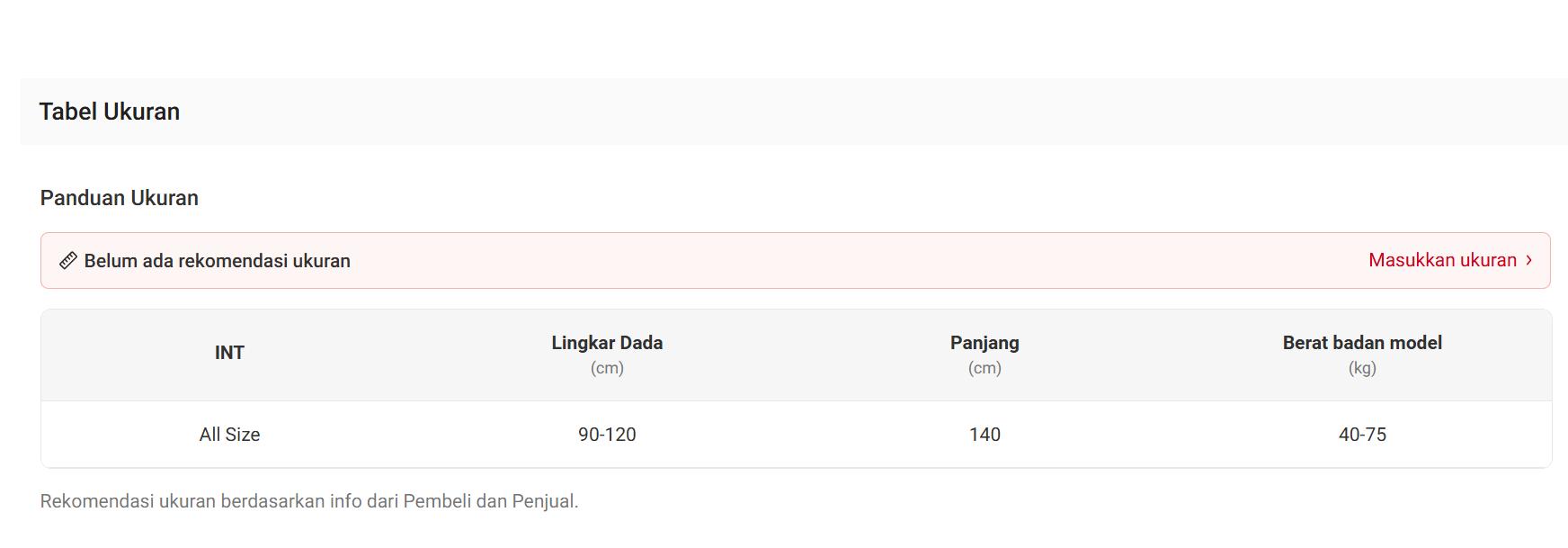Open the Masukkan ukuran link

click(x=1441, y=260)
